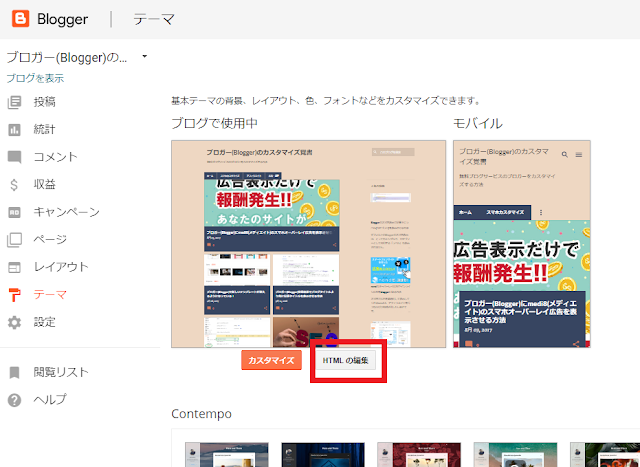Click the モバイル heading
Image resolution: width=640 pixels, height=467 pixels.
point(478,123)
